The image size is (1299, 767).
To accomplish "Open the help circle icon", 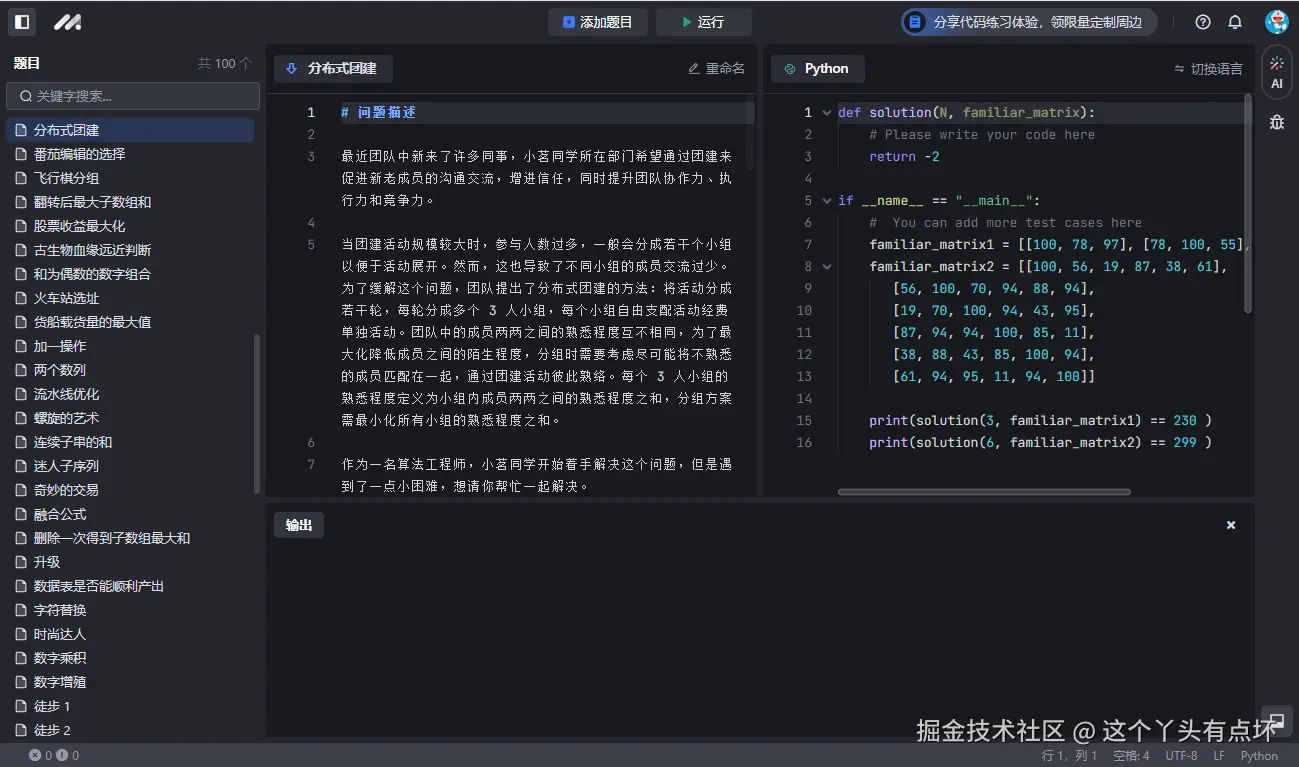I will pos(1202,21).
